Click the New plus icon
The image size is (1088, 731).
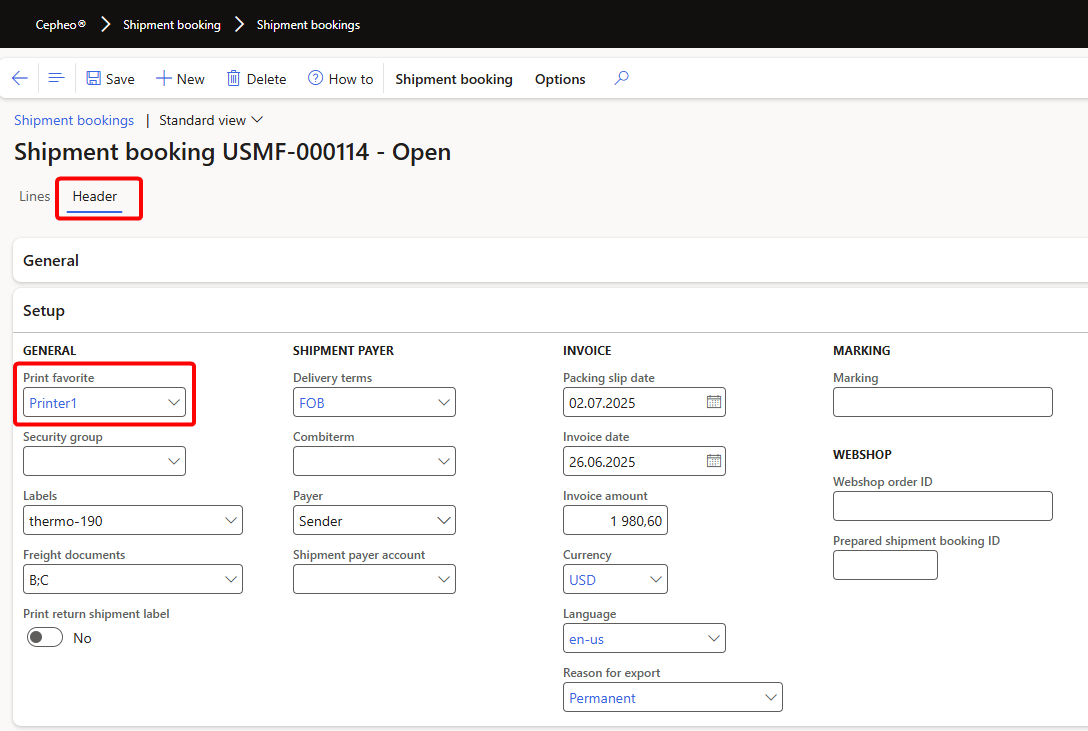(164, 79)
